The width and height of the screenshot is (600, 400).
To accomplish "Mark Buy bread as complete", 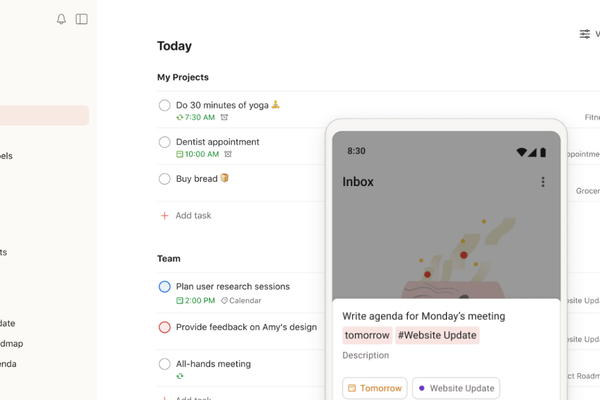I will [165, 179].
